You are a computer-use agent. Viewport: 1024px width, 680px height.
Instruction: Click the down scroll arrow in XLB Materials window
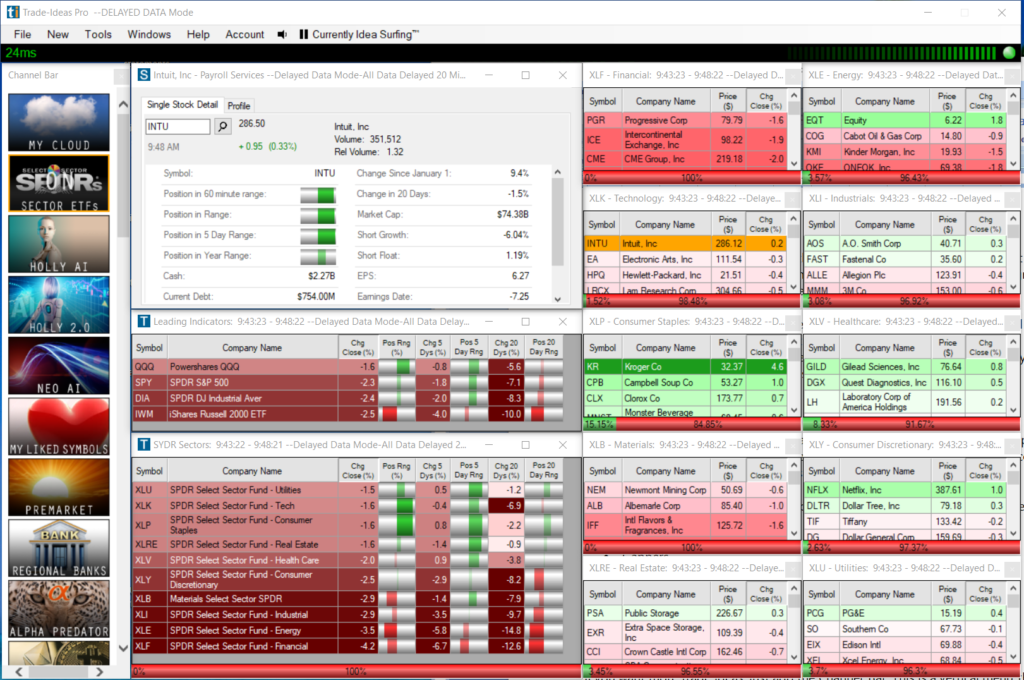794,533
